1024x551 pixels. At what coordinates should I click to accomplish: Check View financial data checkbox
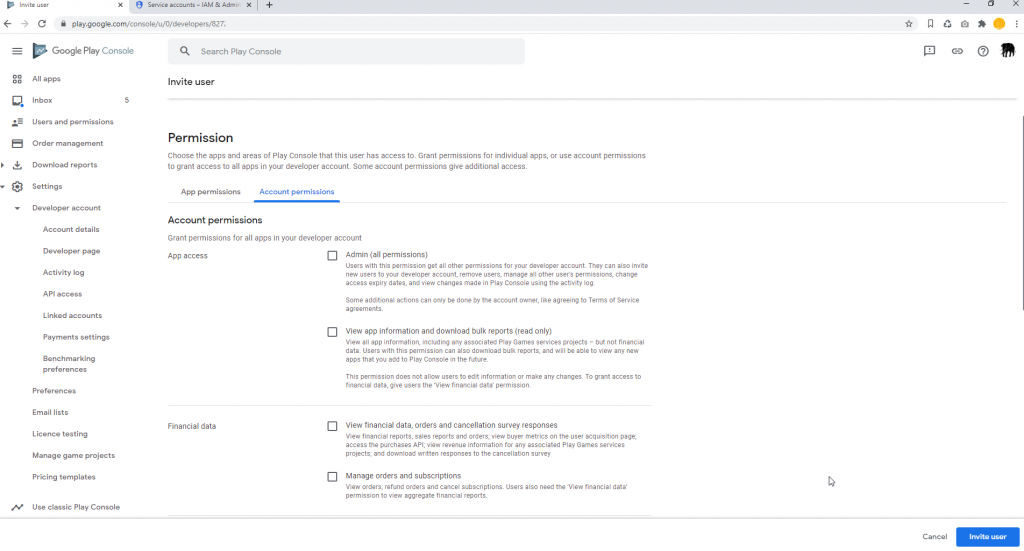click(x=332, y=426)
